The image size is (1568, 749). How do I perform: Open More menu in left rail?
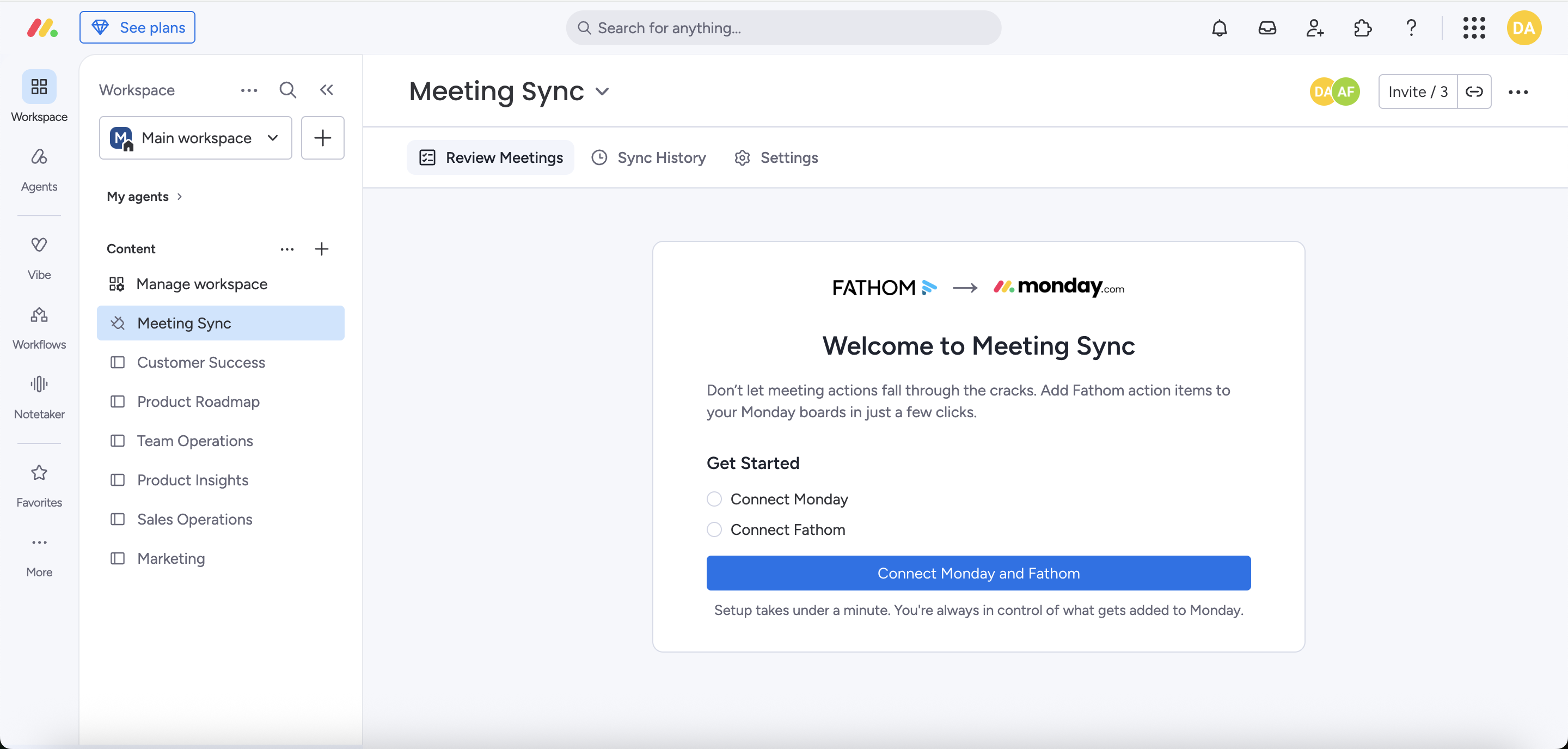point(39,556)
